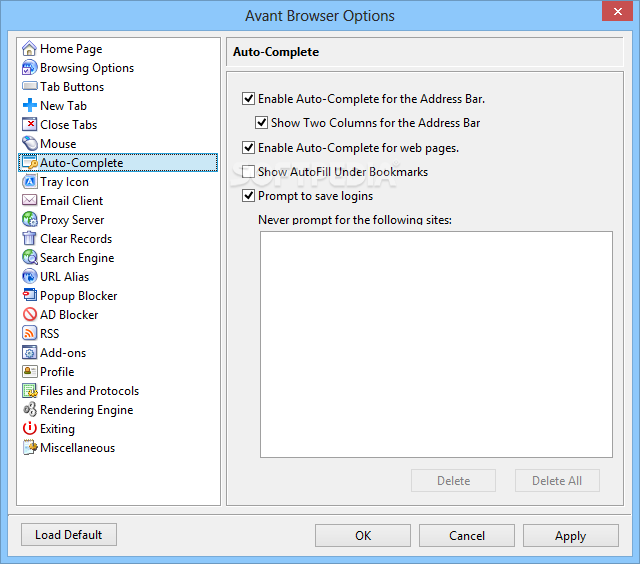Select Search Engine category
The width and height of the screenshot is (640, 564).
point(77,258)
